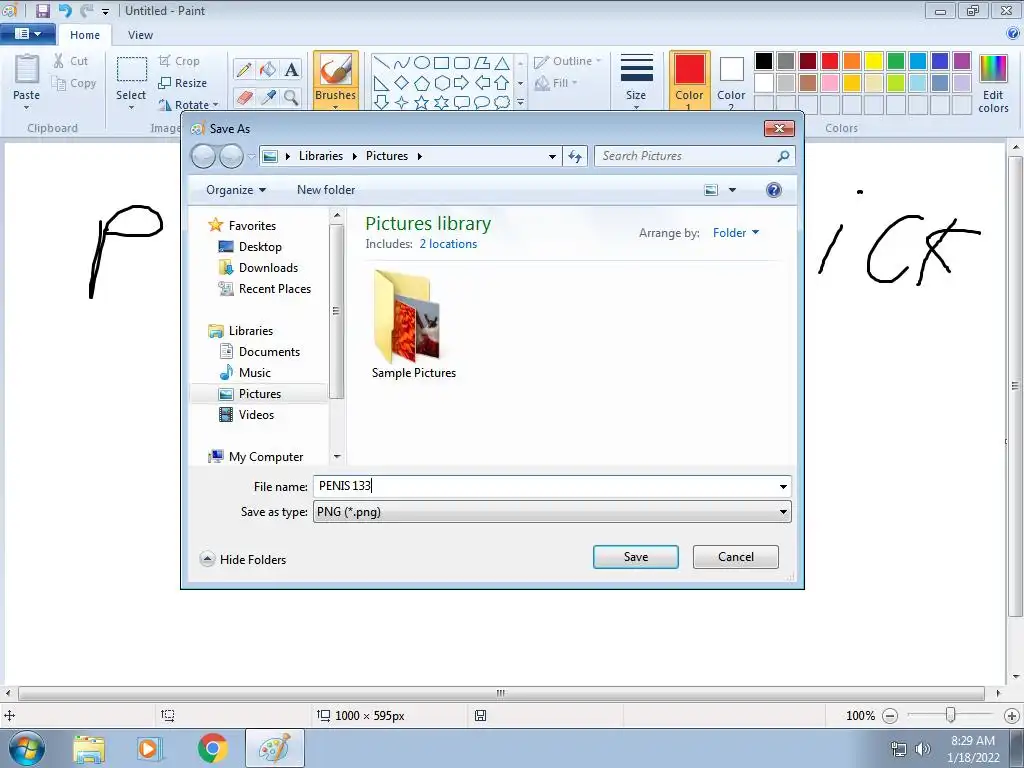The height and width of the screenshot is (768, 1024).
Task: Click the Cancel button in dialog
Action: [735, 557]
